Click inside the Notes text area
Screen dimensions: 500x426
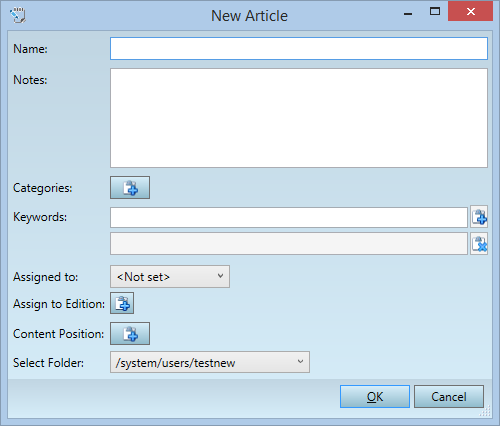(299, 118)
